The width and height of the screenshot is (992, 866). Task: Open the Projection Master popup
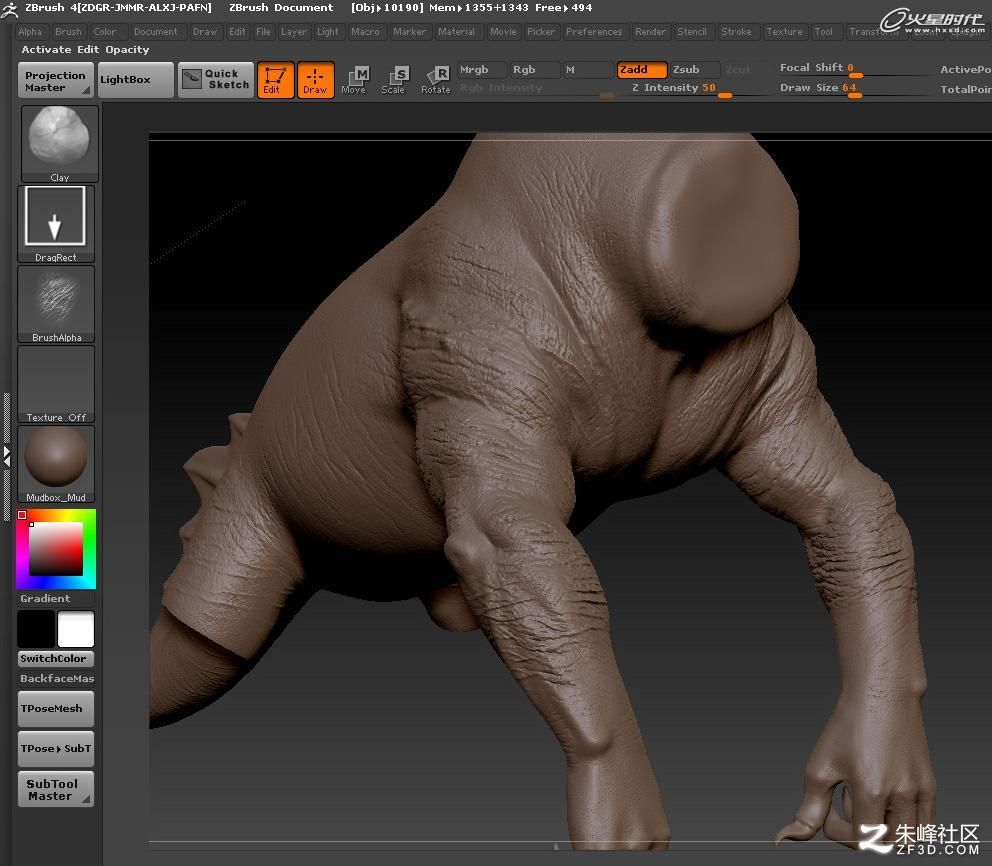click(x=56, y=80)
